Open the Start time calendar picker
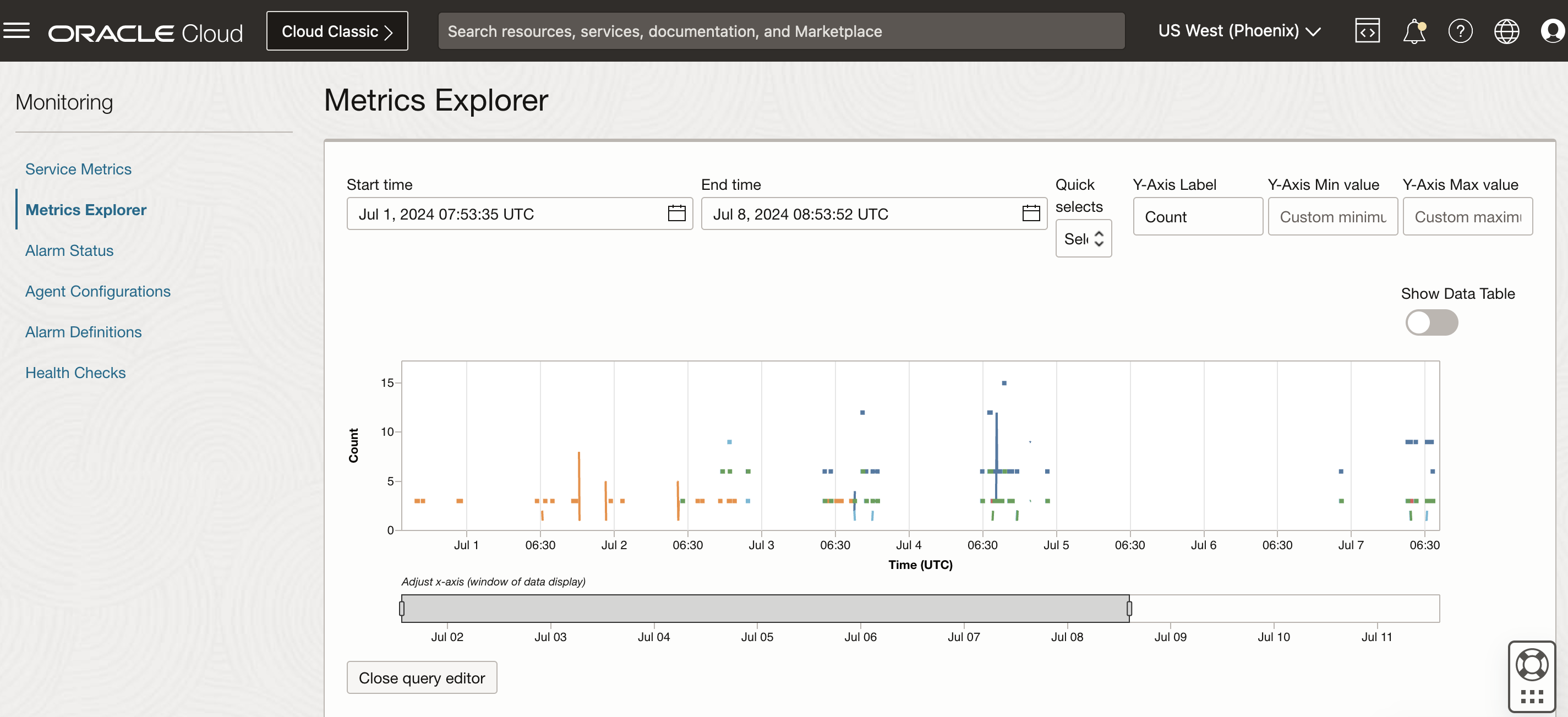This screenshot has height=717, width=1568. click(x=676, y=214)
